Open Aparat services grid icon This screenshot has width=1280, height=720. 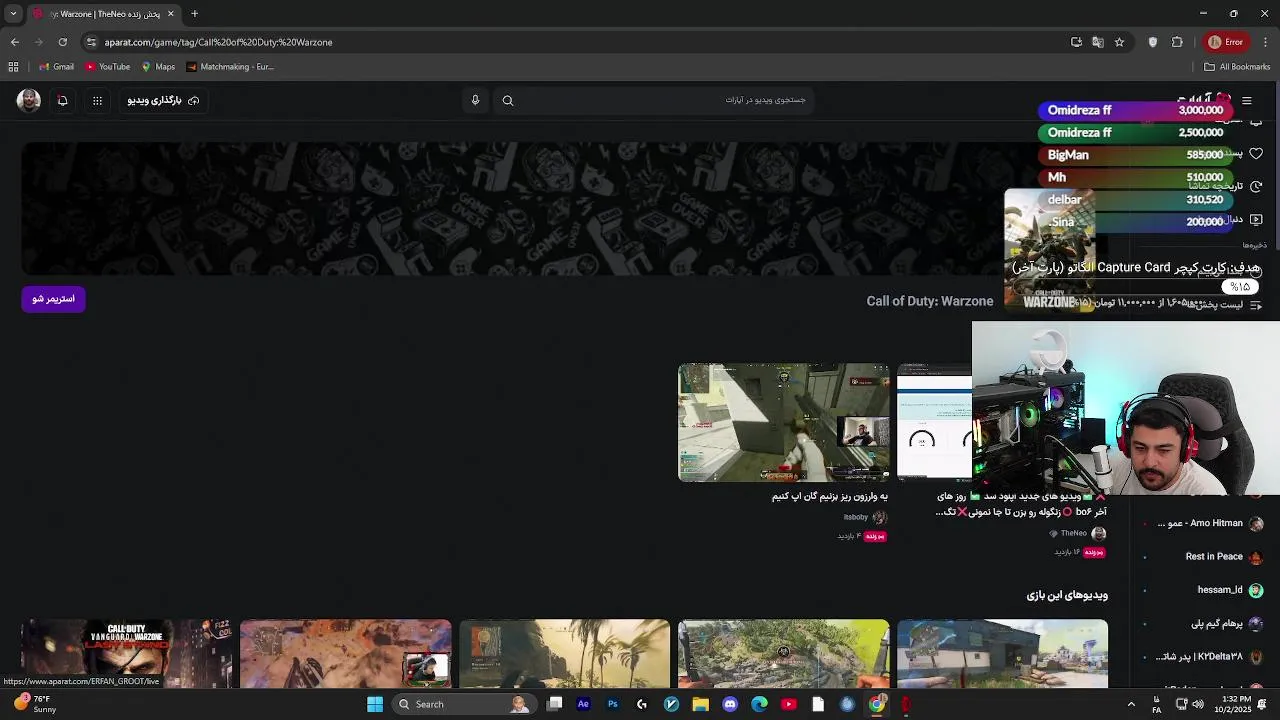[x=97, y=100]
